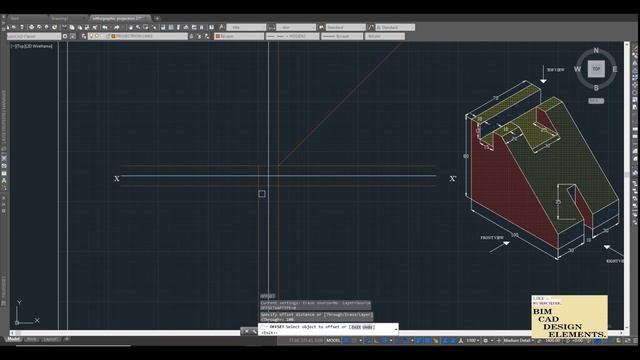The image size is (640, 360).
Task: Click the annotation scale icon in the status bar
Action: point(460,340)
